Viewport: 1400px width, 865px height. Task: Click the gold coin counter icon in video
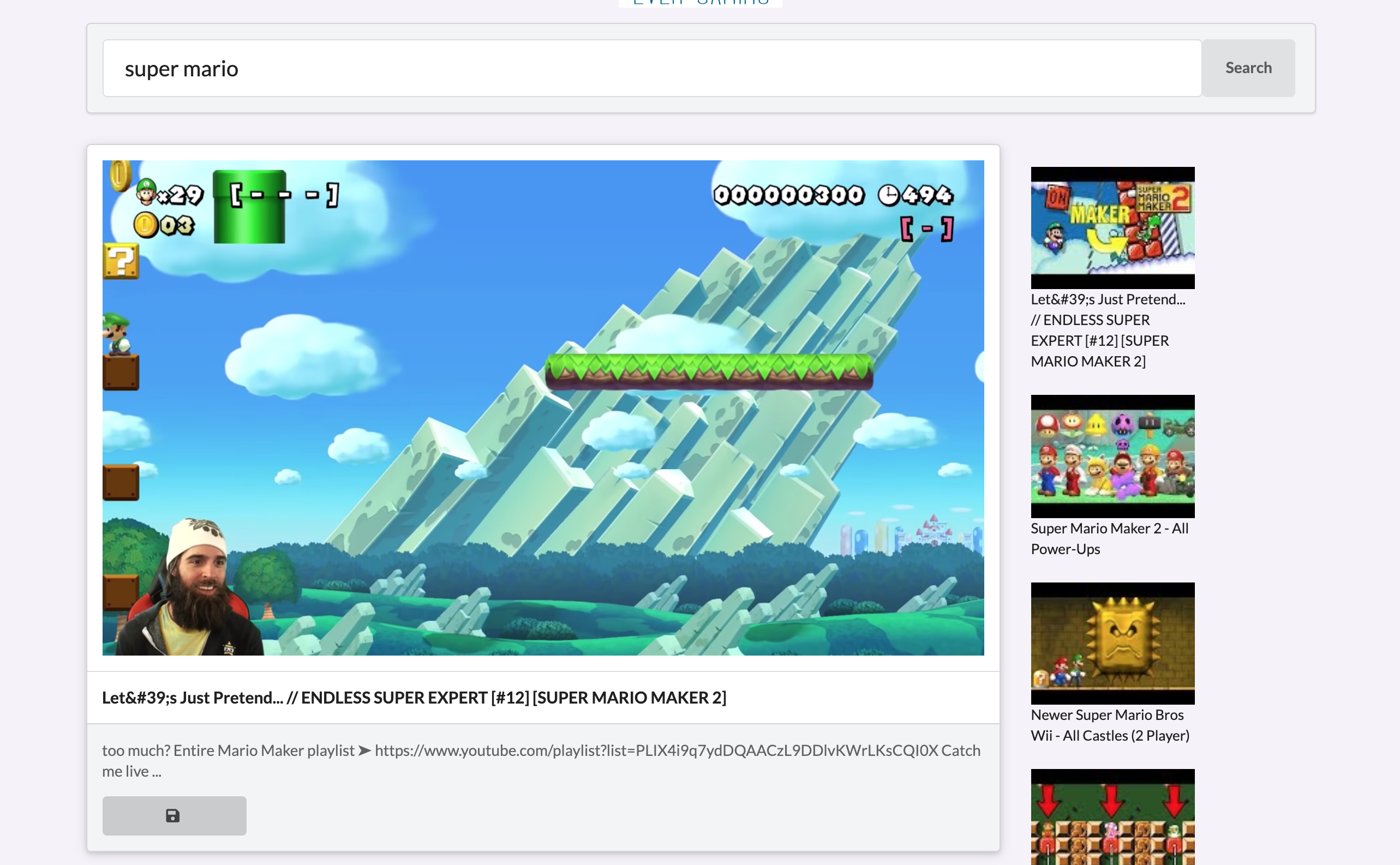tap(145, 225)
